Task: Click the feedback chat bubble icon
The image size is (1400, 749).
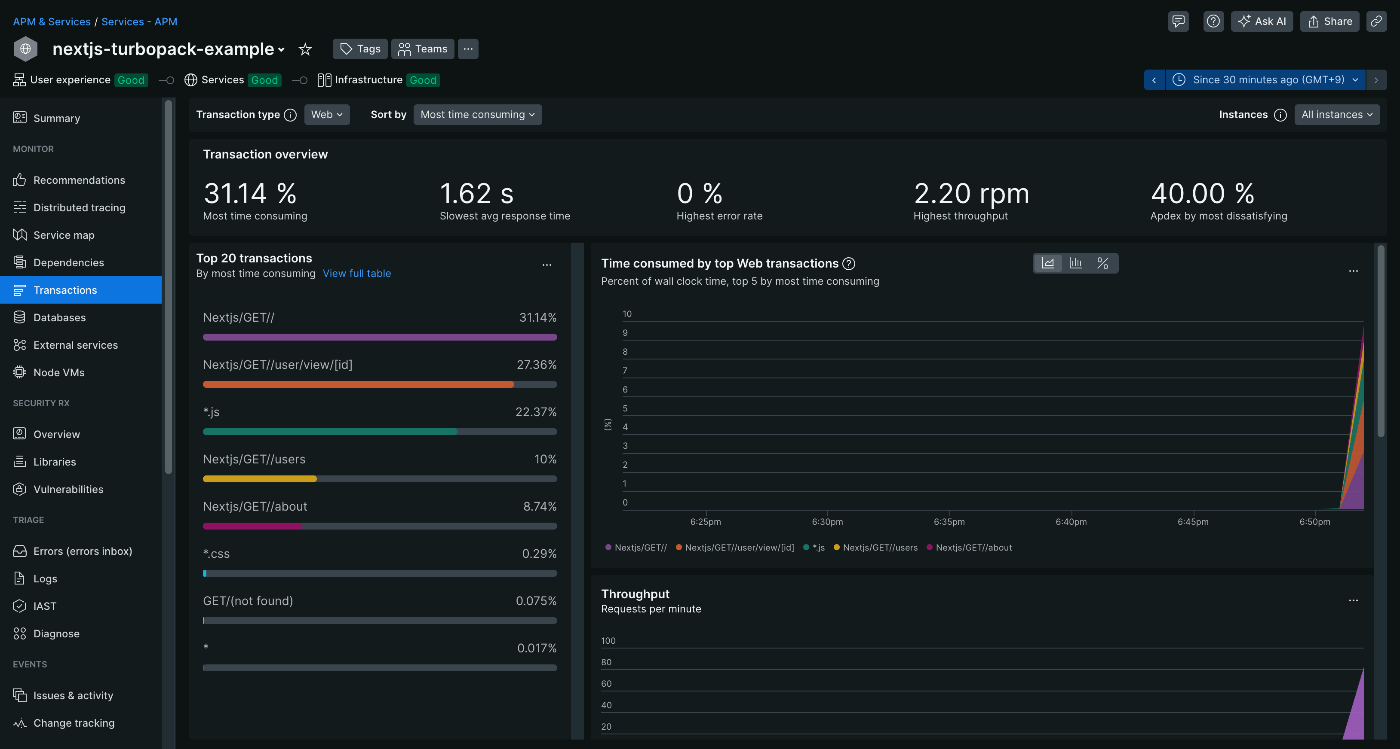Action: (x=1178, y=21)
